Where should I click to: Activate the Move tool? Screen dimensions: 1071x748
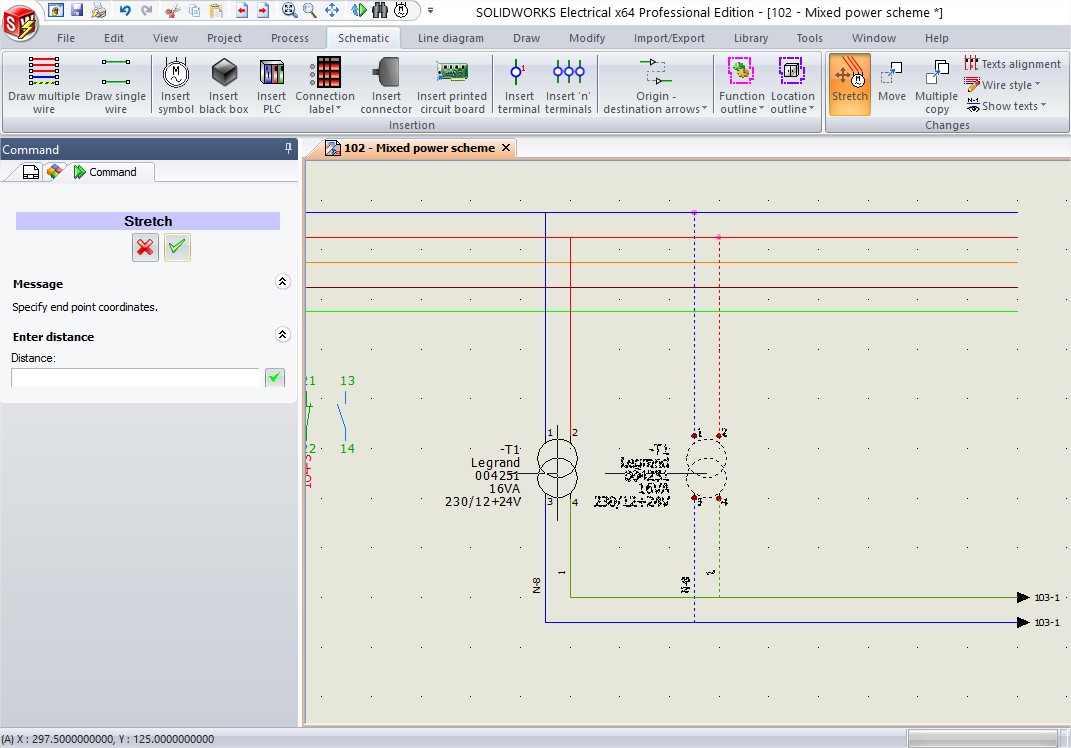(891, 83)
